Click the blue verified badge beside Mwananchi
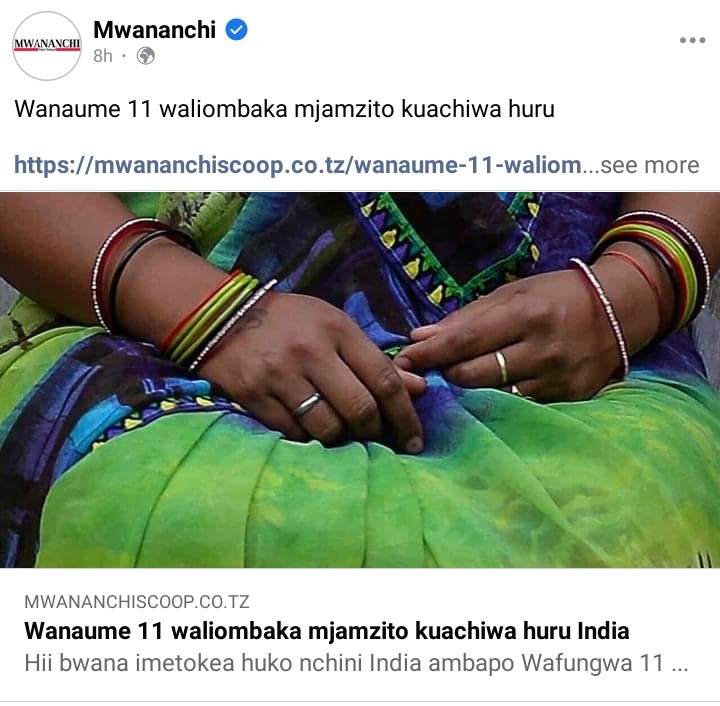 tap(236, 30)
